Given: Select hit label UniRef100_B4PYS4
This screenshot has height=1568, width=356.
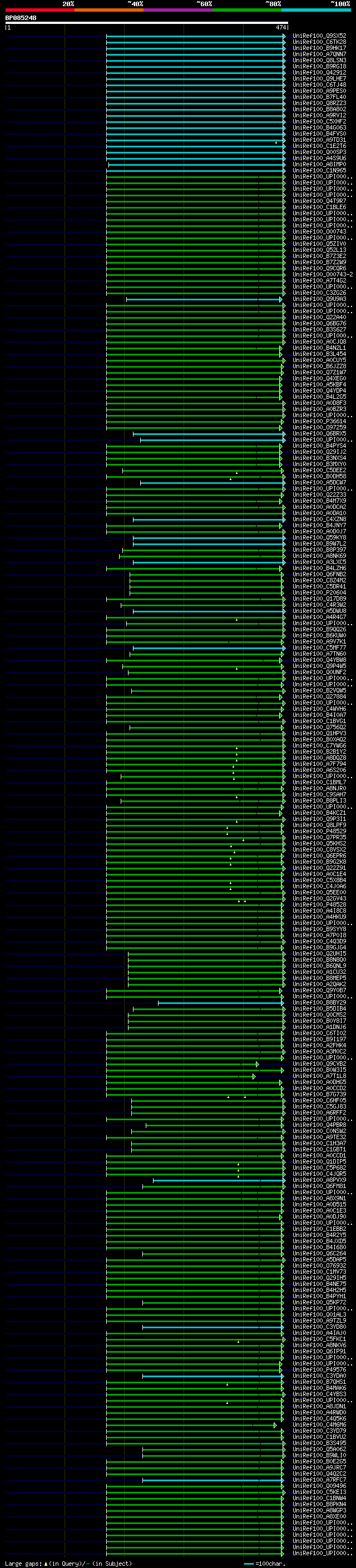Looking at the screenshot, I should click(319, 446).
